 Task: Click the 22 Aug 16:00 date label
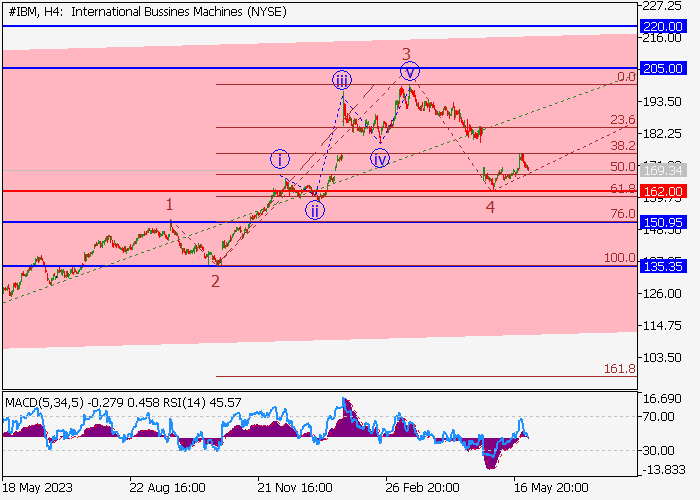[167, 488]
